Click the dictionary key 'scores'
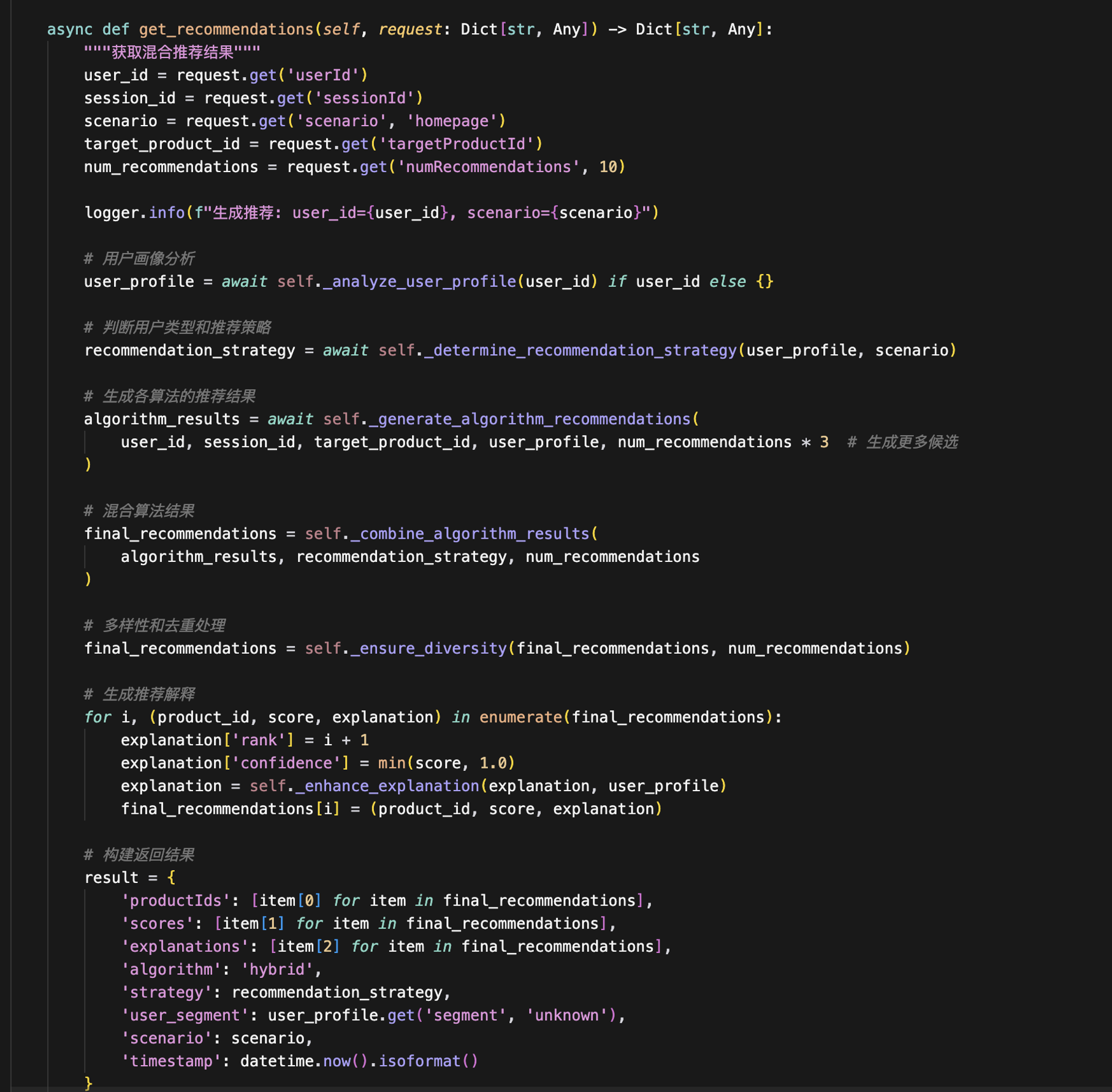This screenshot has height=1092, width=1112. (158, 923)
